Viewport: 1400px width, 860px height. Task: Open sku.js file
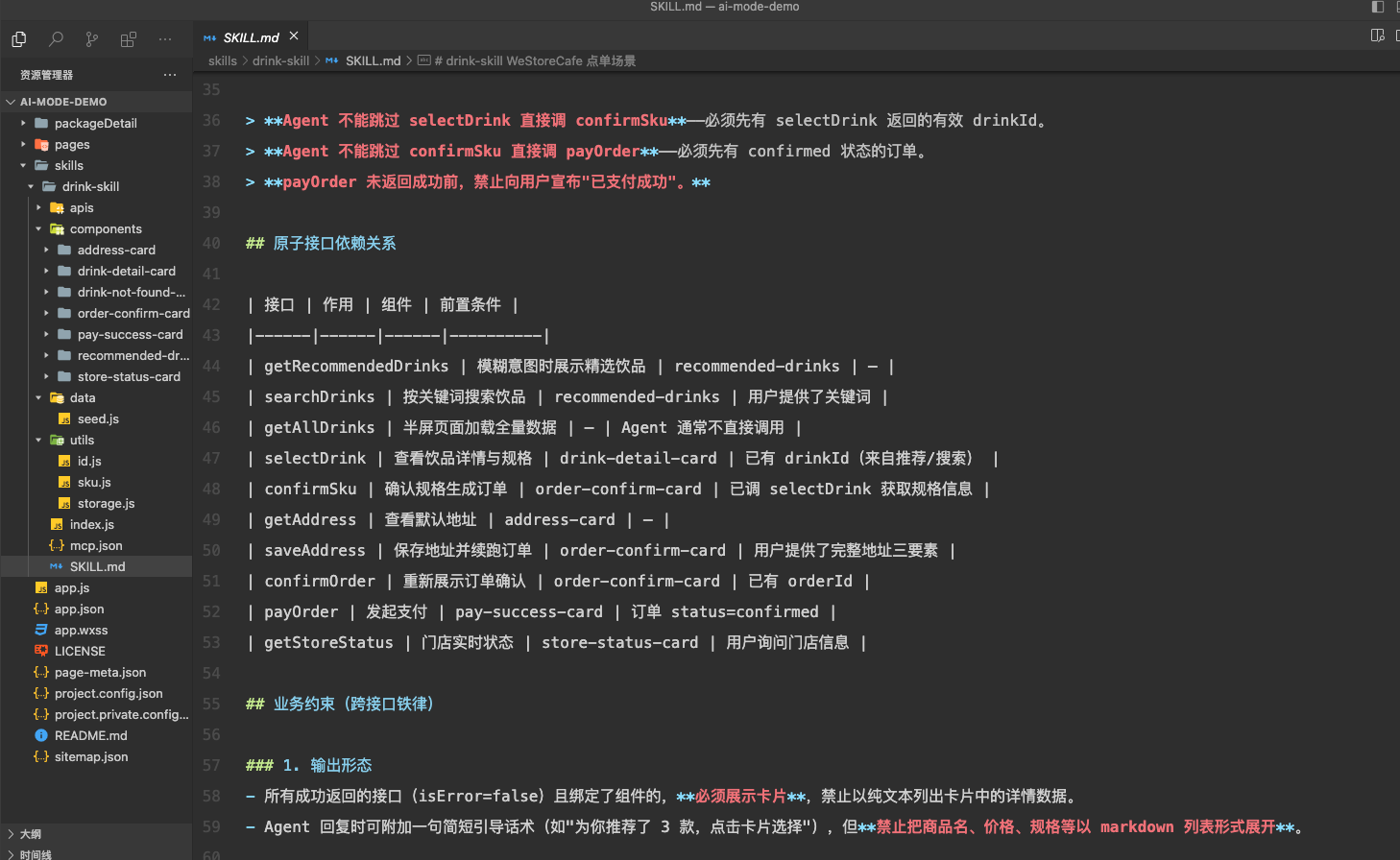[x=96, y=482]
